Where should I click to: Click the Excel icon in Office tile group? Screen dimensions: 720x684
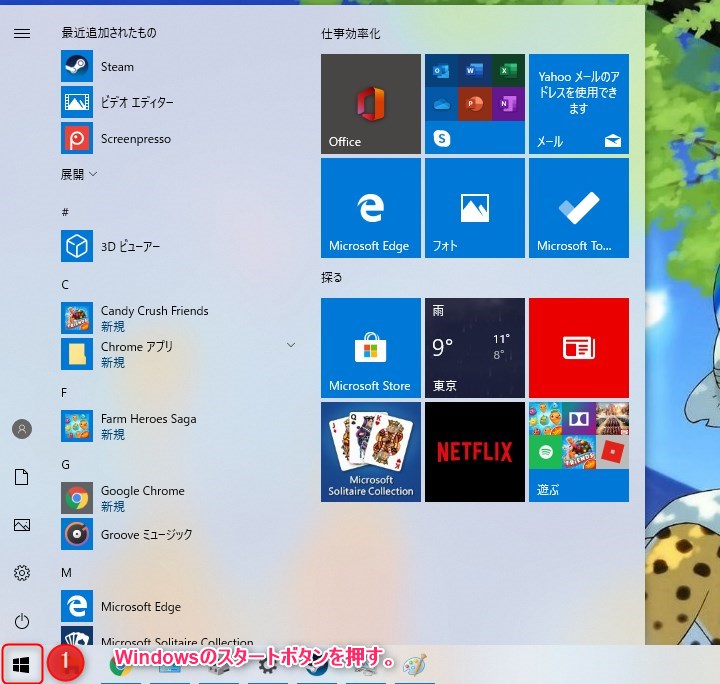coord(508,71)
